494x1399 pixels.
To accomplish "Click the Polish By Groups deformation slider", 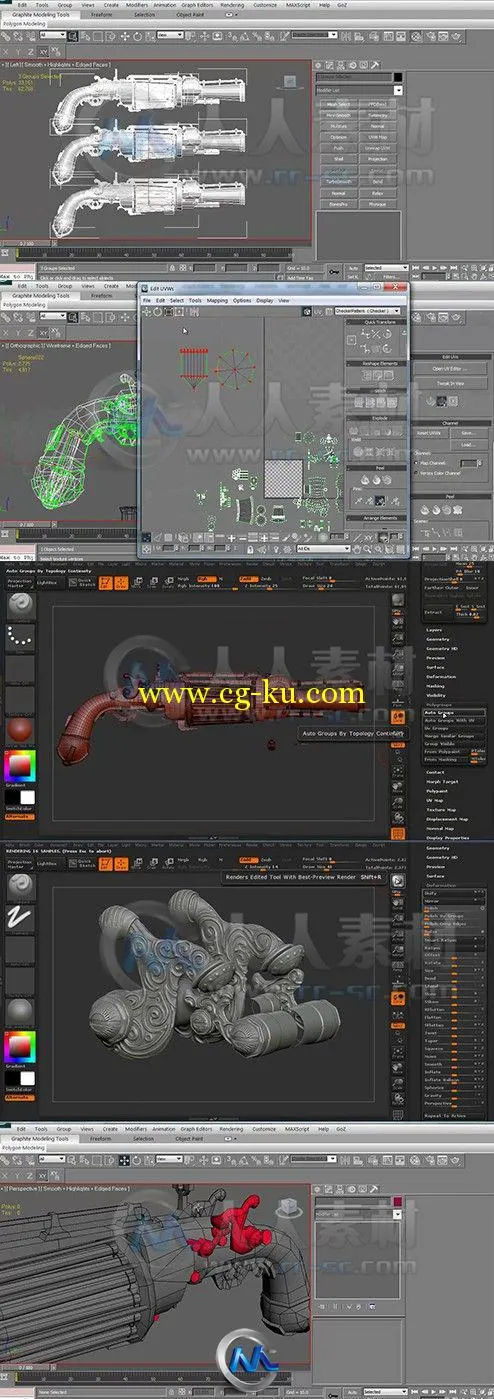I will [x=454, y=916].
